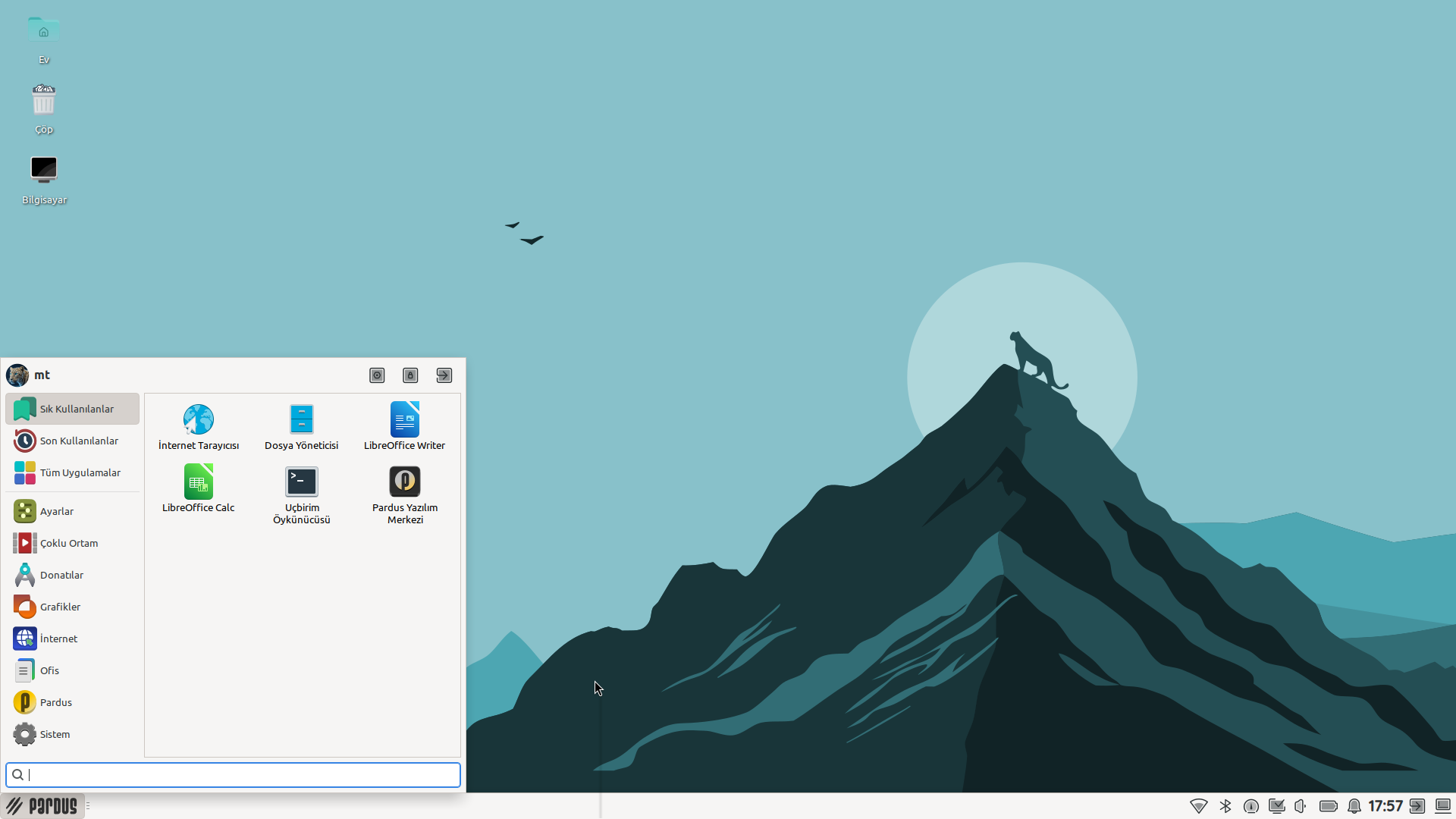The width and height of the screenshot is (1456, 819).
Task: Click the lock screen button in menu header
Action: click(410, 375)
